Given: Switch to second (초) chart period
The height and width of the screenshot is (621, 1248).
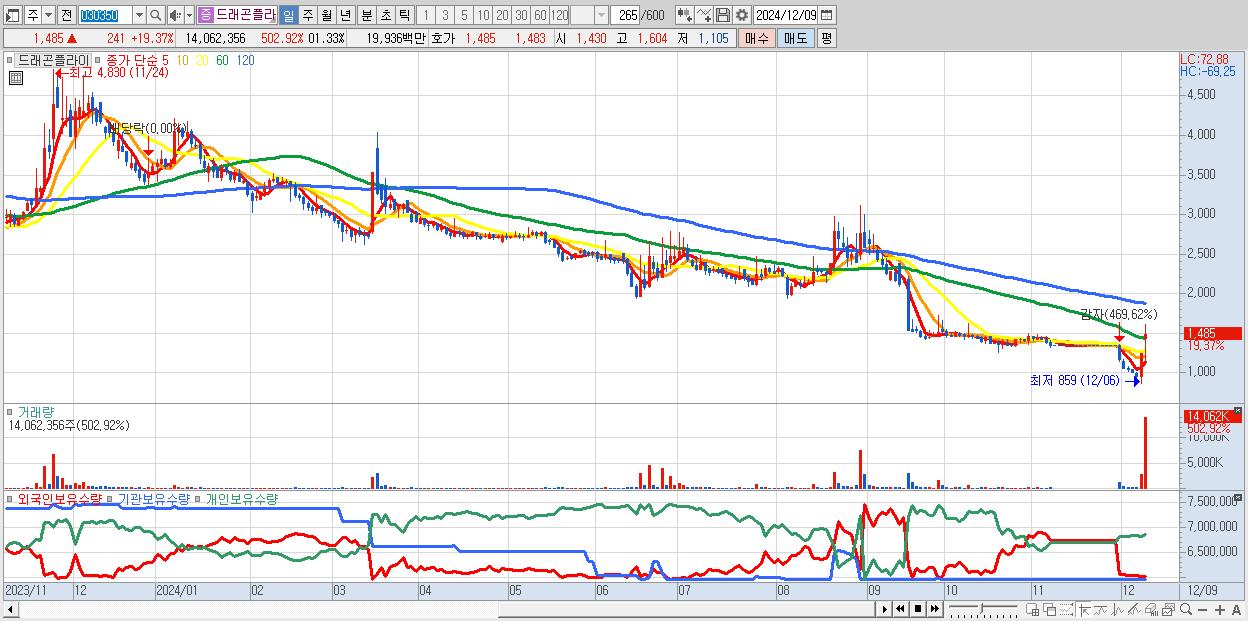Looking at the screenshot, I should pyautogui.click(x=386, y=15).
